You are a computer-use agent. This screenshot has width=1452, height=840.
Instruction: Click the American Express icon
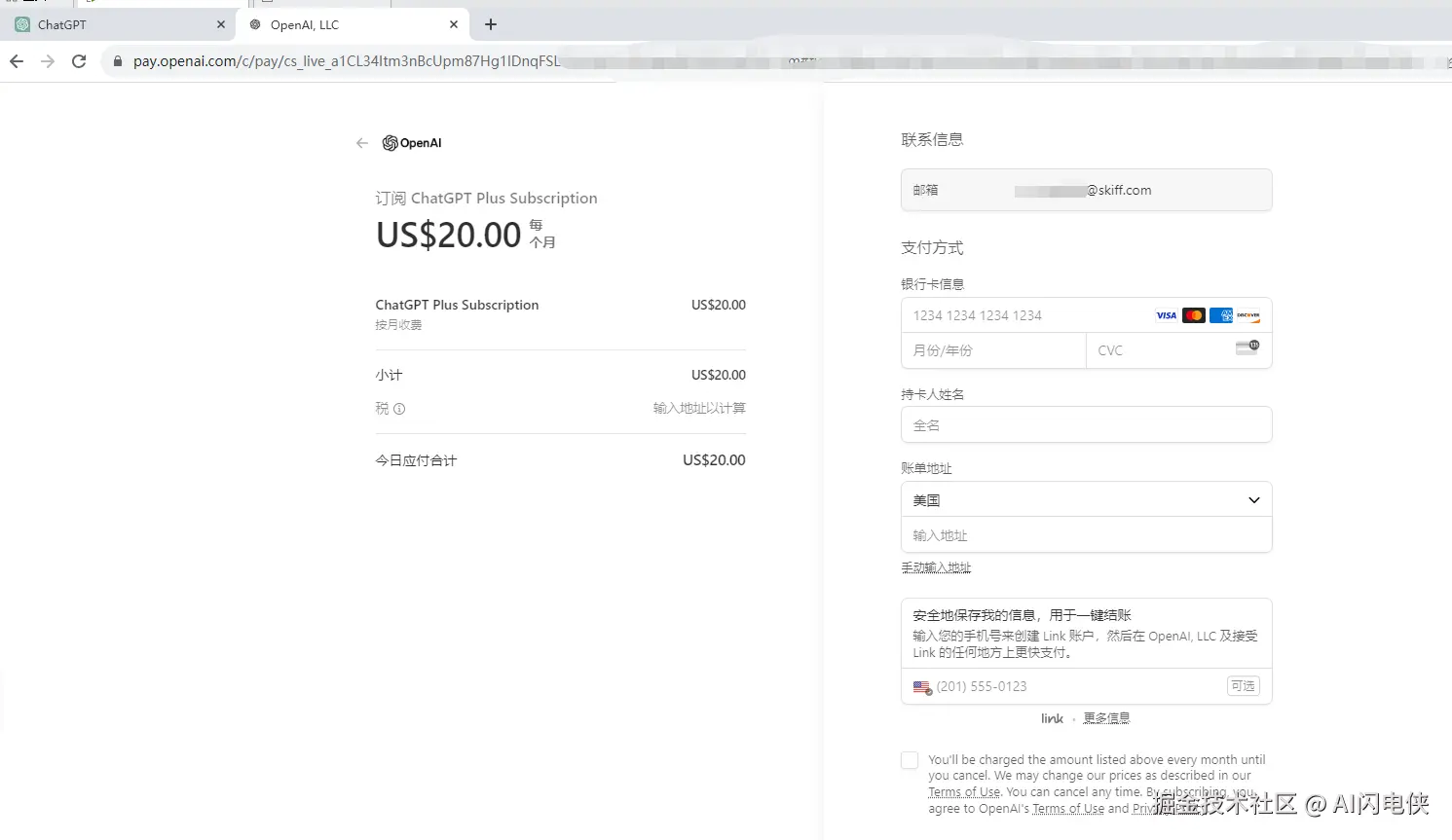pos(1221,315)
